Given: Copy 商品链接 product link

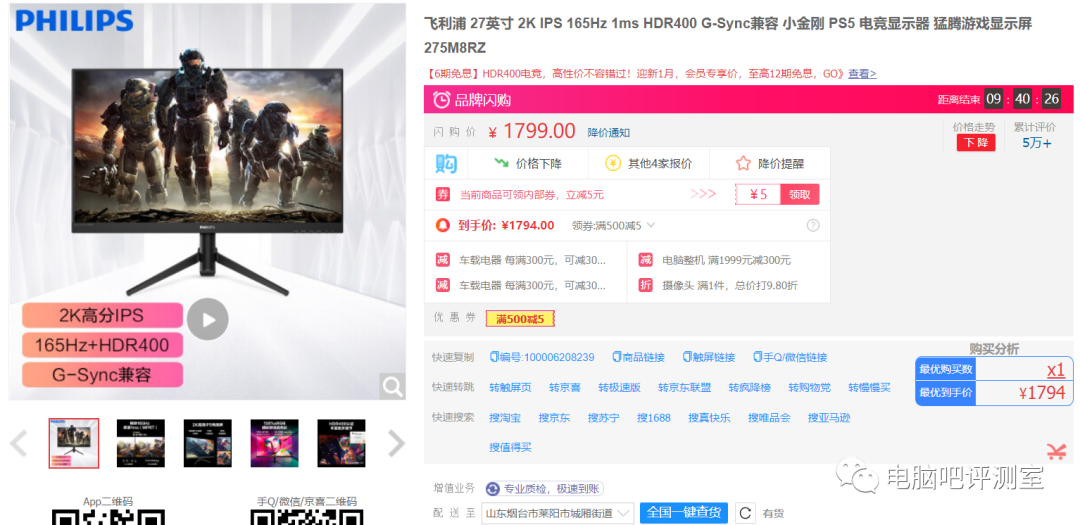Looking at the screenshot, I should 638,357.
